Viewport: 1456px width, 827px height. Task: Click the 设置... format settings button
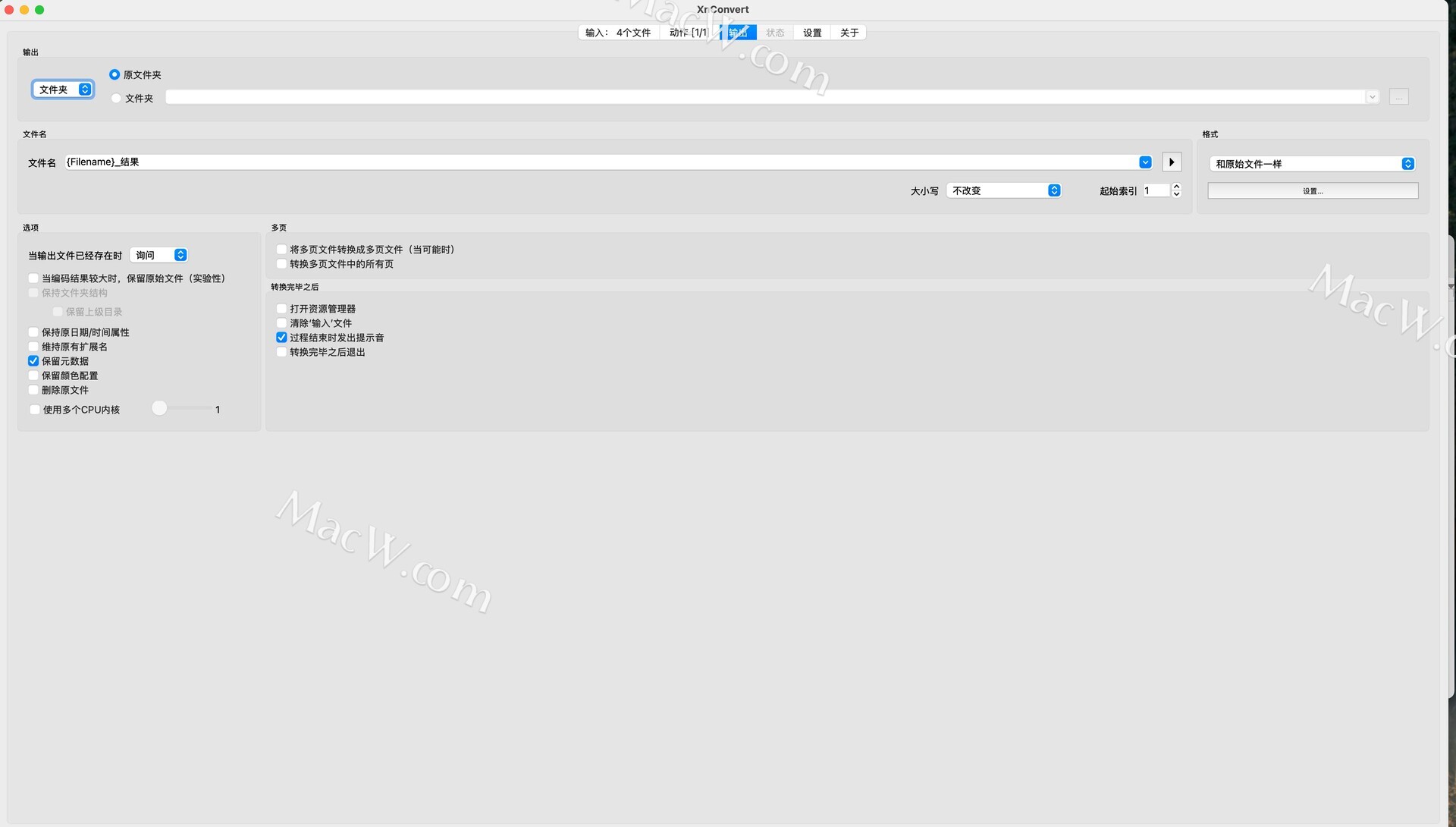tap(1313, 191)
